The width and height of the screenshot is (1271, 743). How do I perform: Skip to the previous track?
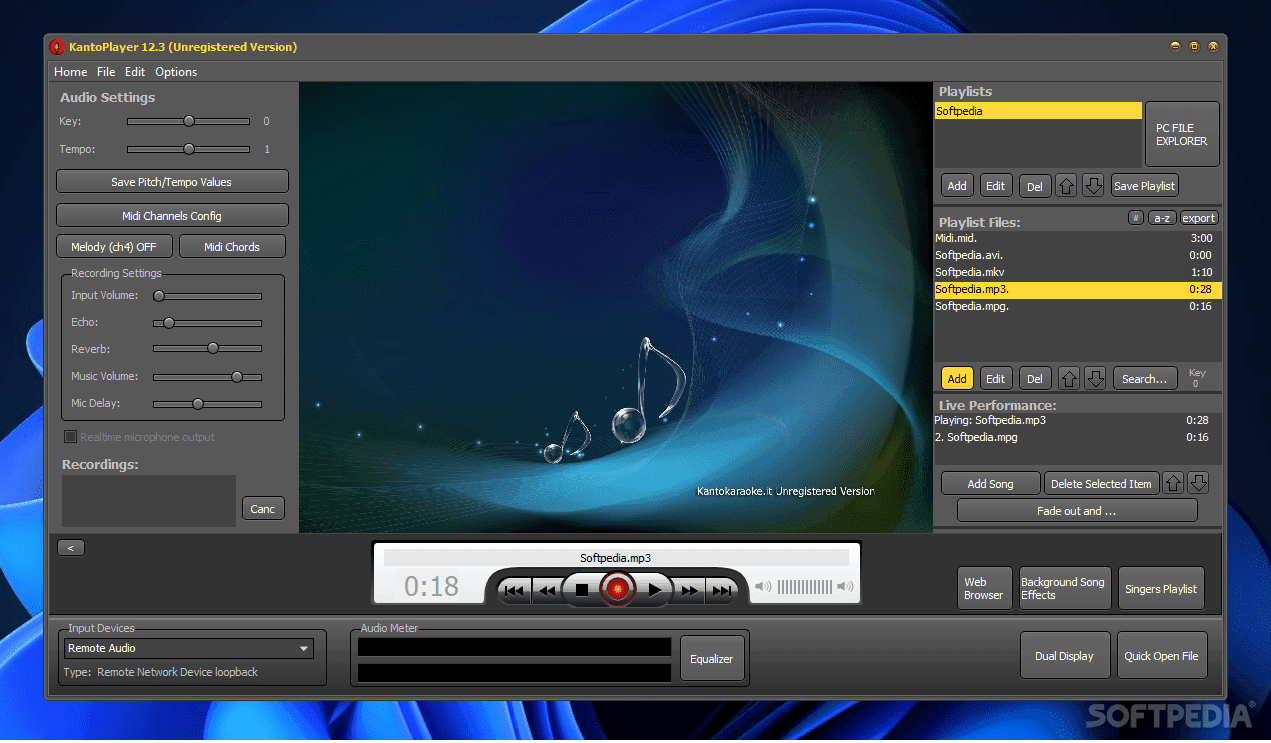514,591
